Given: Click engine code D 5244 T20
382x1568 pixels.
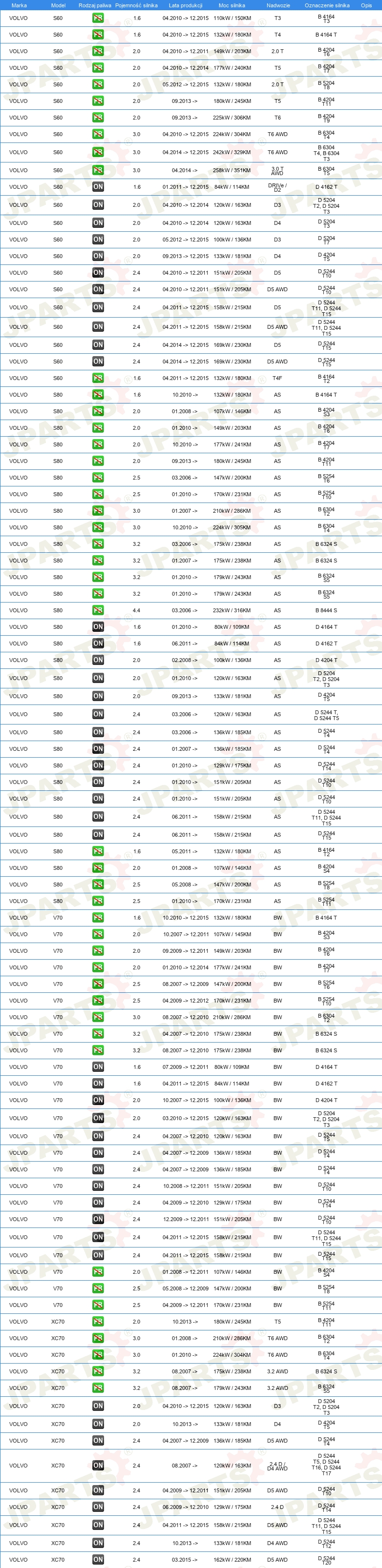Looking at the screenshot, I should 327,1560.
